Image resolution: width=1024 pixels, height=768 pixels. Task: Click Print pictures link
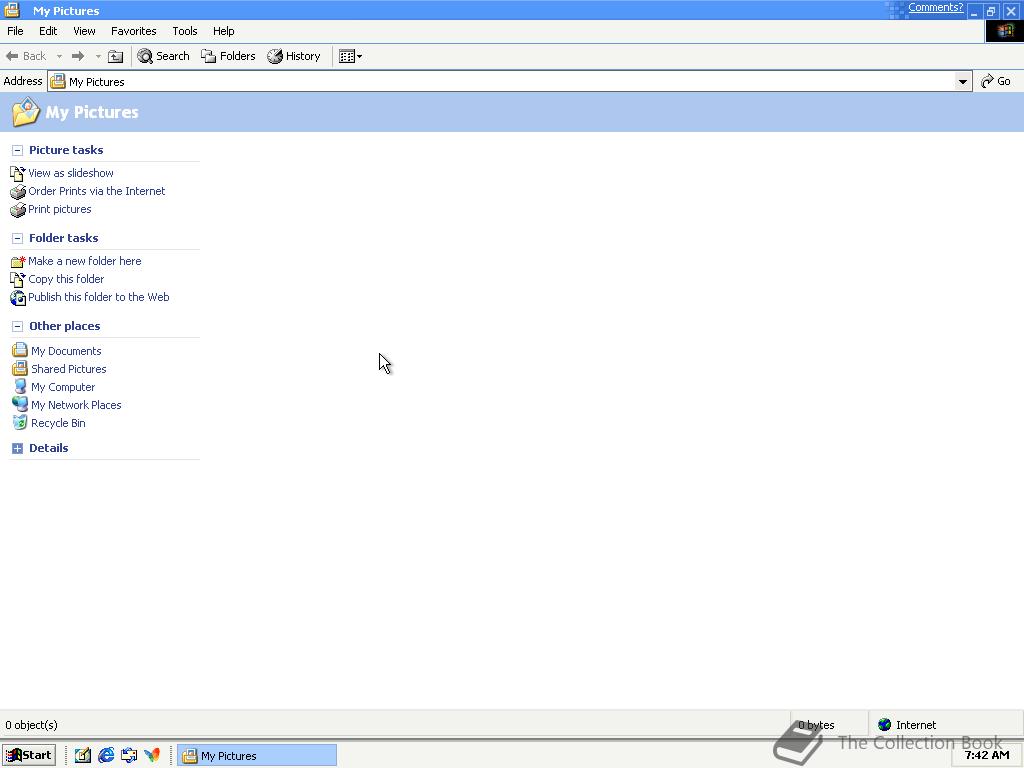click(x=59, y=210)
